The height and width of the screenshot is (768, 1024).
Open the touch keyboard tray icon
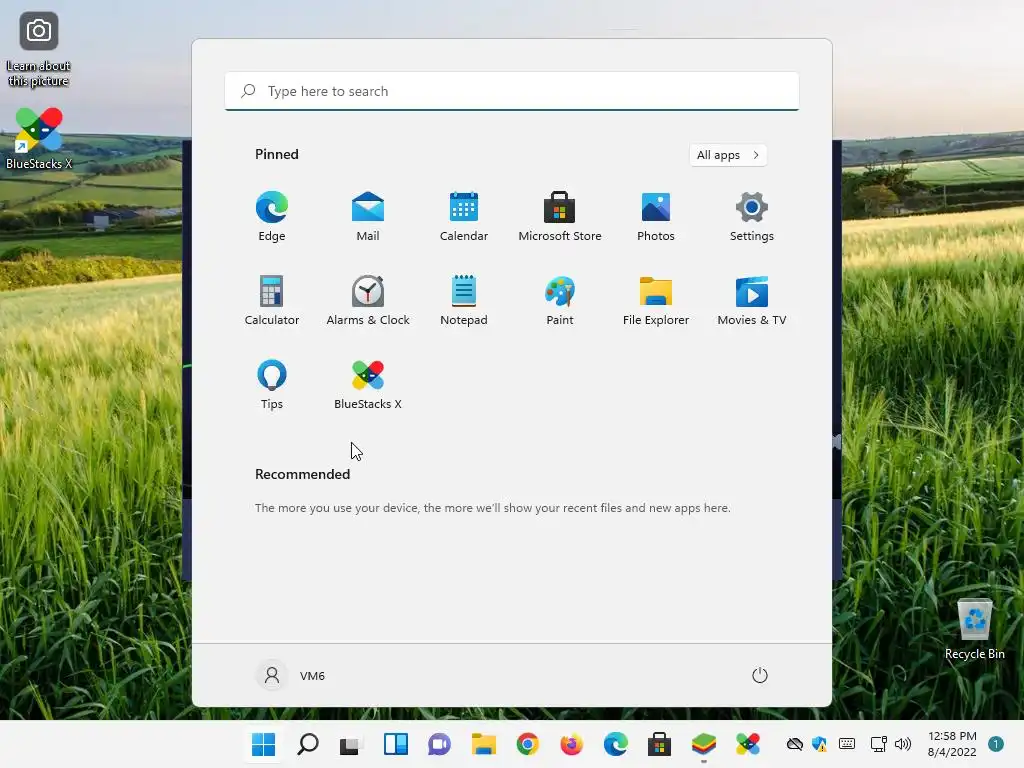[847, 744]
